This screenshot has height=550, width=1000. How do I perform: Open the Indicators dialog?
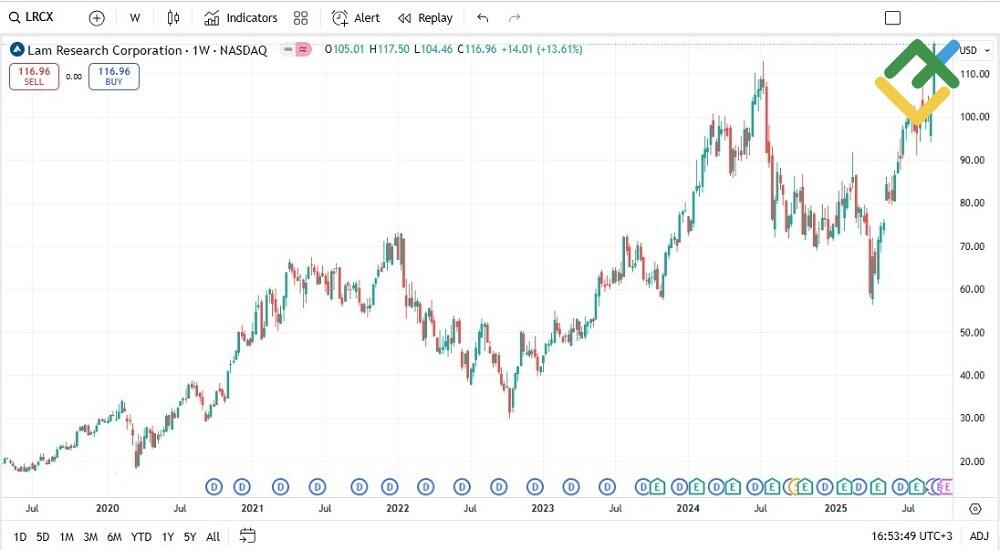(241, 18)
